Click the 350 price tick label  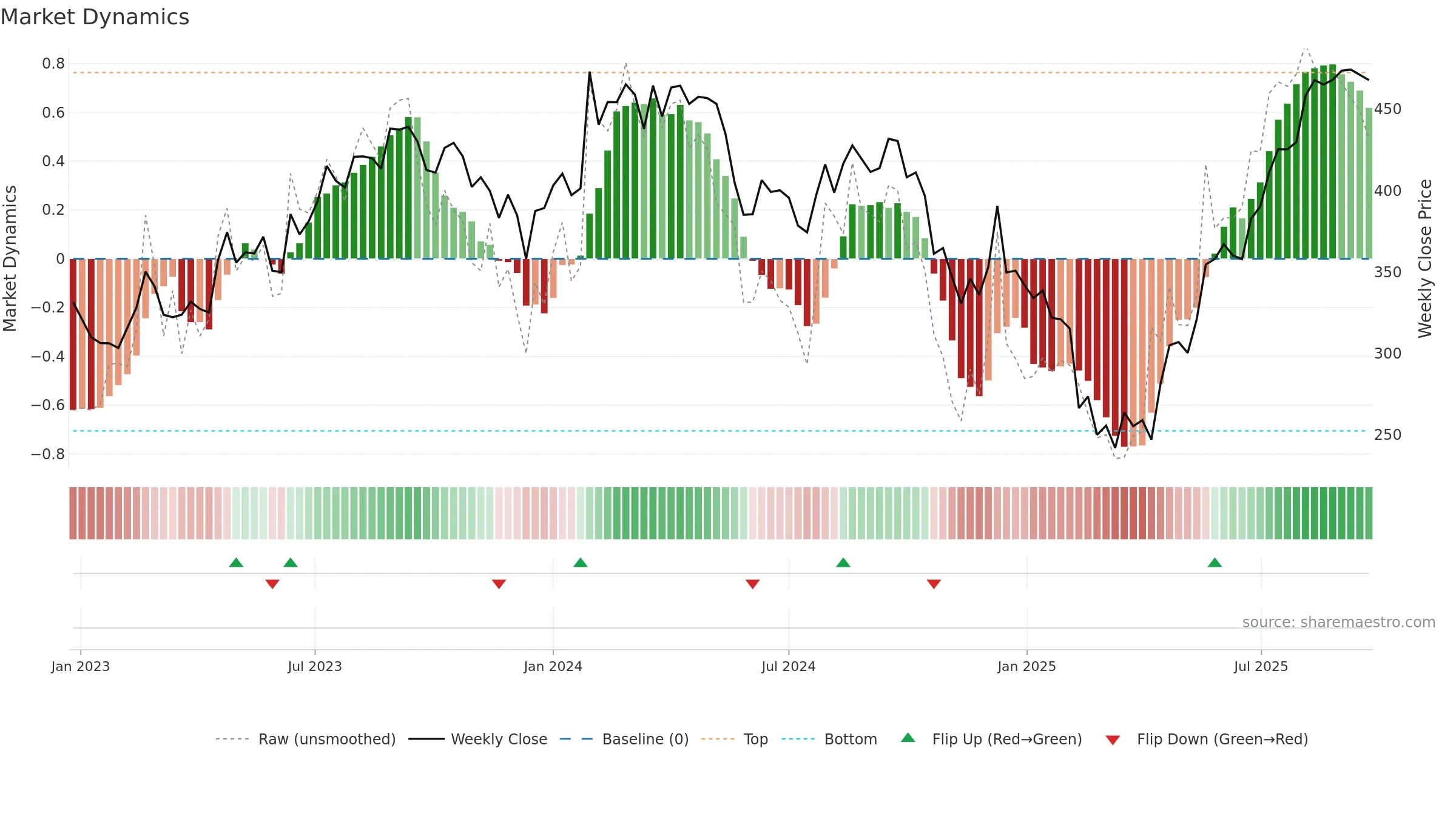(x=1388, y=272)
